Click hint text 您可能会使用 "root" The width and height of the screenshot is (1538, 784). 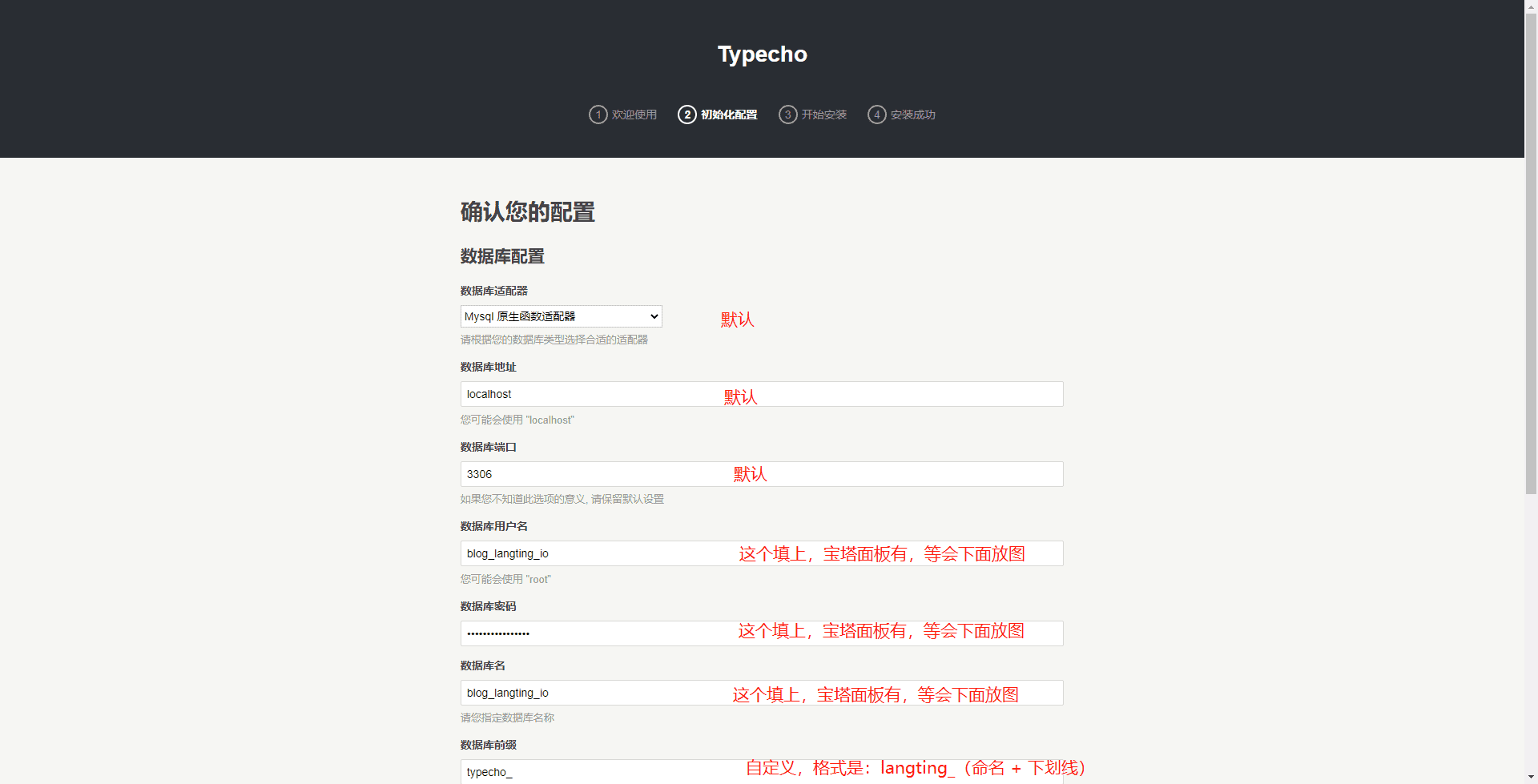pyautogui.click(x=506, y=579)
